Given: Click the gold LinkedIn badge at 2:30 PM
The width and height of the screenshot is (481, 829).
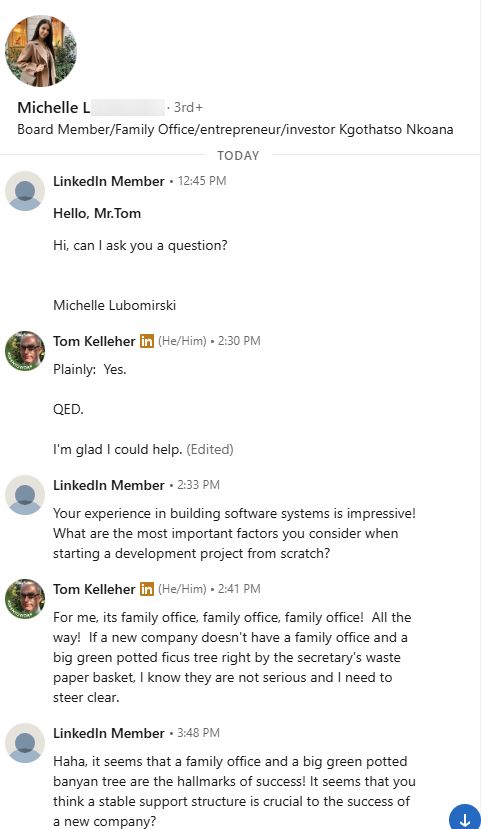Looking at the screenshot, I should (x=147, y=342).
